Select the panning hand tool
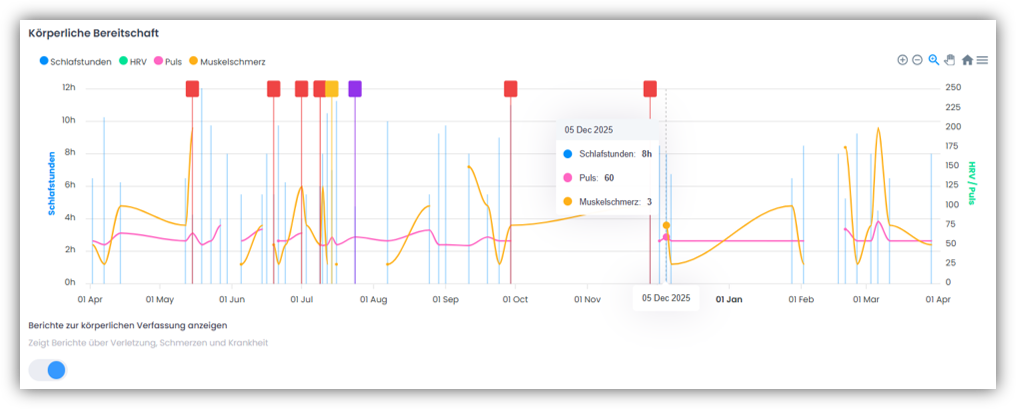This screenshot has height=409, width=1016. (x=950, y=60)
